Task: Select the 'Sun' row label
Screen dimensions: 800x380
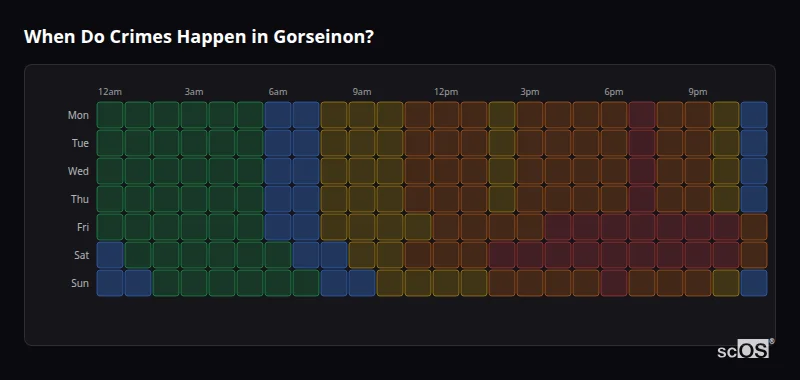Action: 80,283
